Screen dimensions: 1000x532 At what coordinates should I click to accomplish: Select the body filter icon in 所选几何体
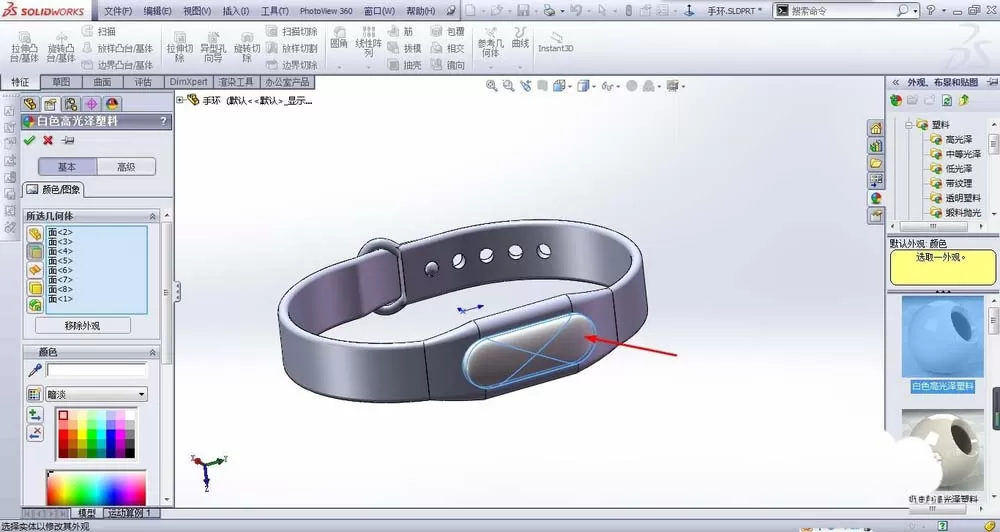[34, 288]
